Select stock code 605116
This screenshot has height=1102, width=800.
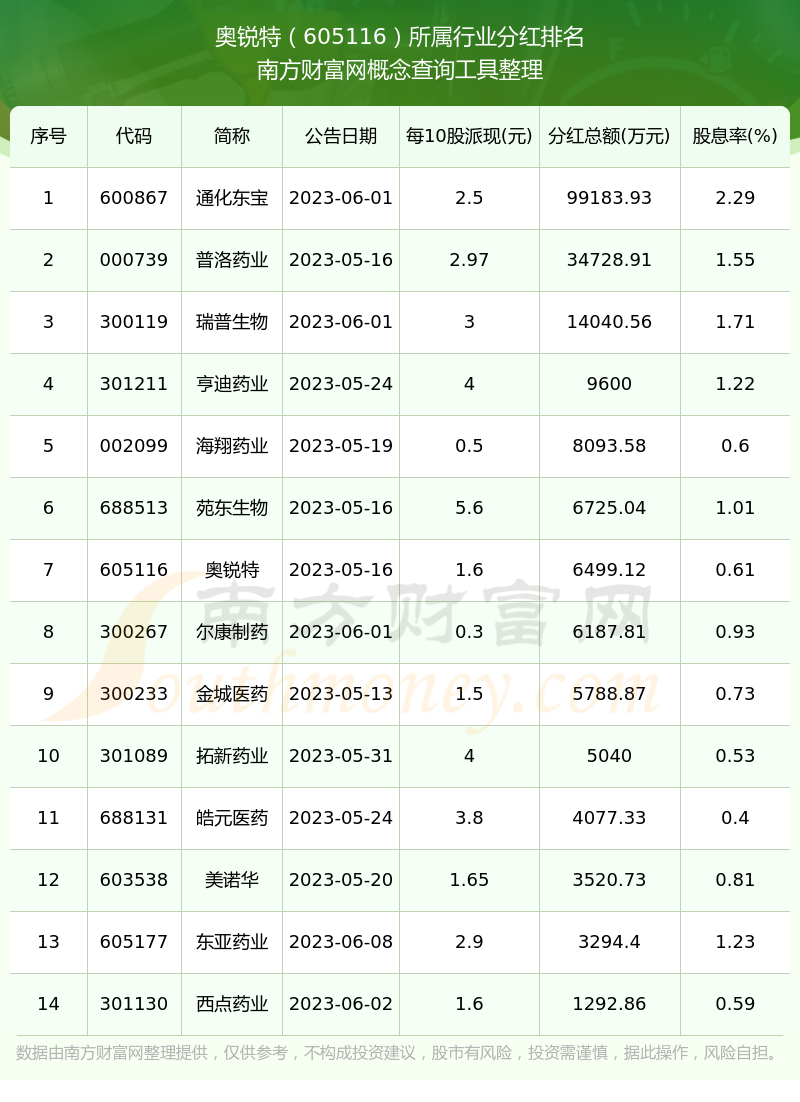(134, 570)
